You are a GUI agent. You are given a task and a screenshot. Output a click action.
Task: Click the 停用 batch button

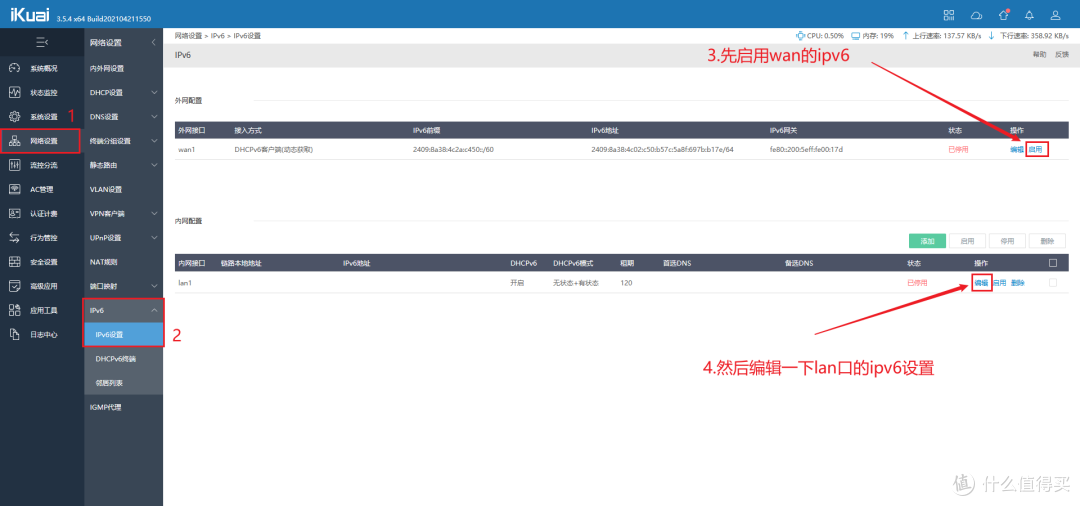1007,241
